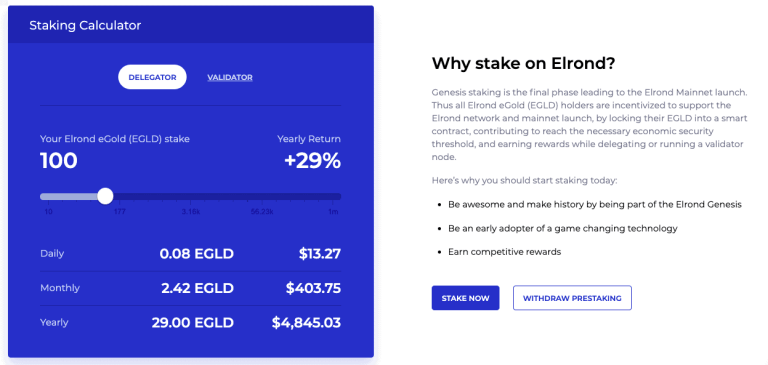Viewport: 768px width, 365px height.
Task: Click the stake slider handle
Action: pyautogui.click(x=105, y=196)
